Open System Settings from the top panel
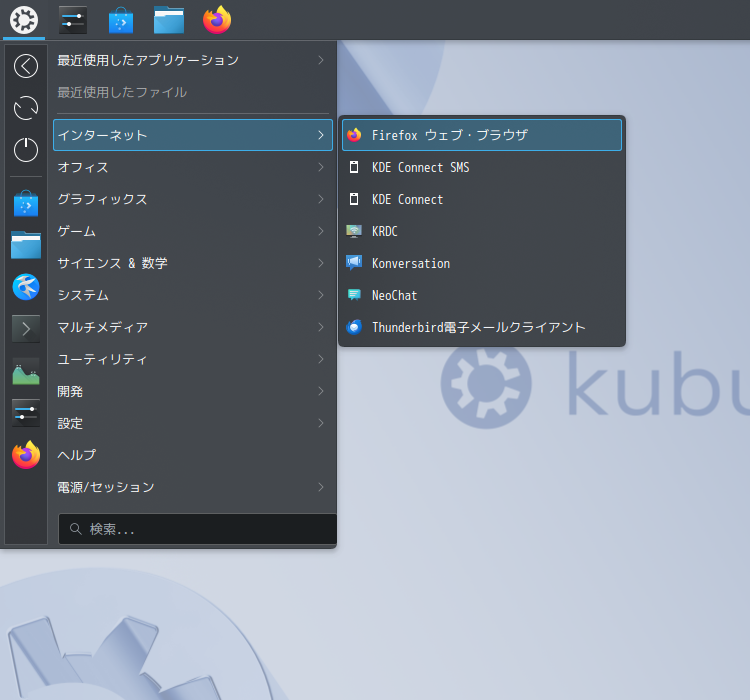This screenshot has width=750, height=700. pyautogui.click(x=73, y=20)
